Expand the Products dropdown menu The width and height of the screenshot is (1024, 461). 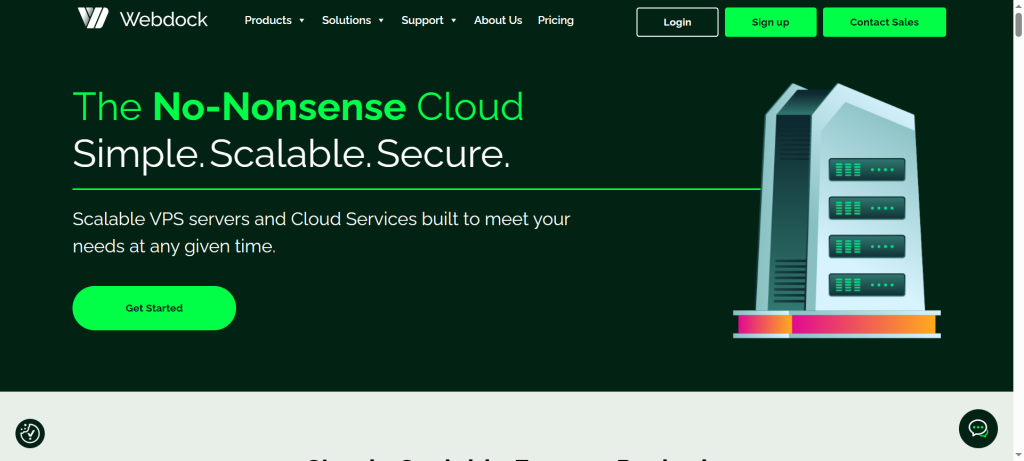click(x=275, y=20)
